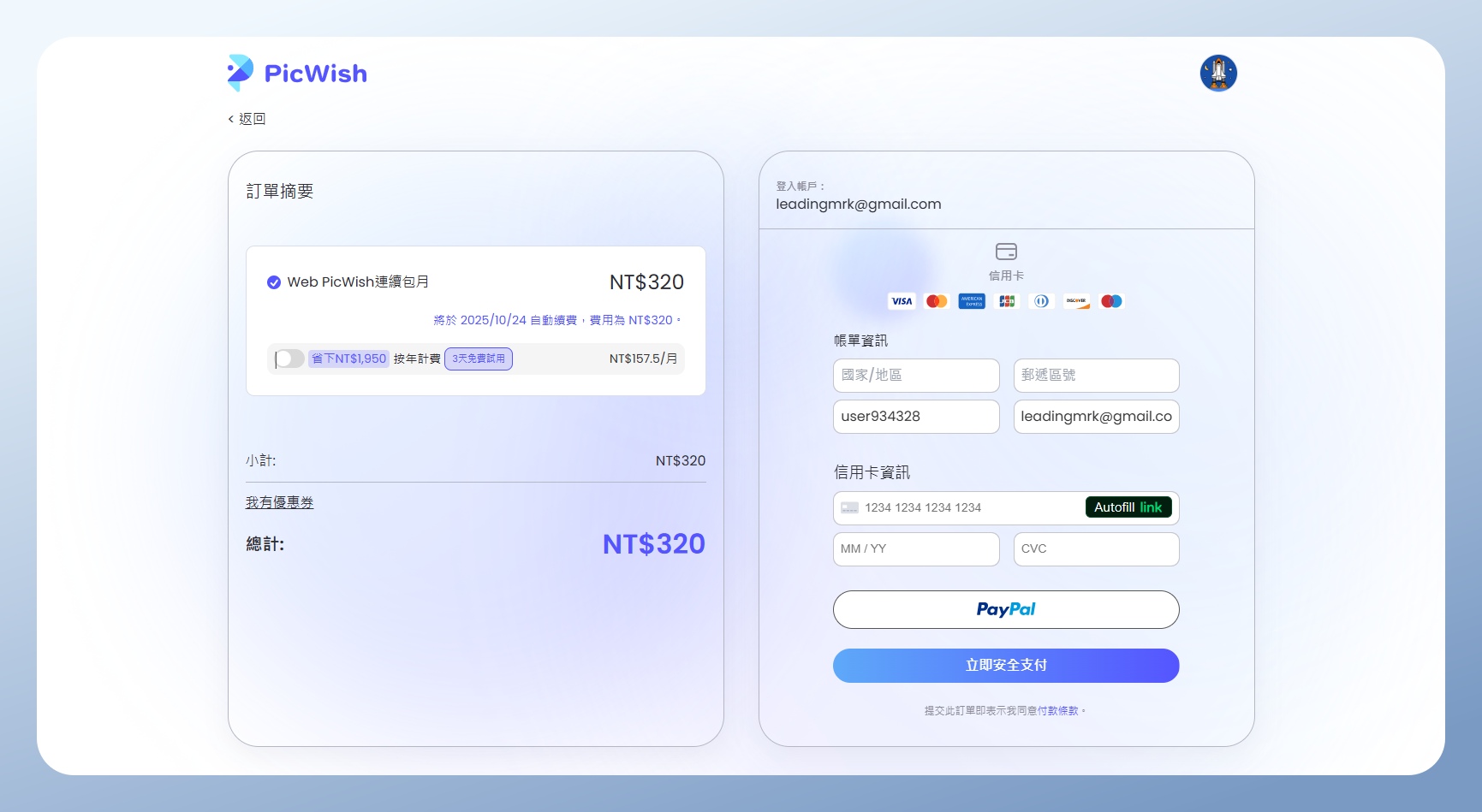Click the PicWish logo

tap(297, 74)
